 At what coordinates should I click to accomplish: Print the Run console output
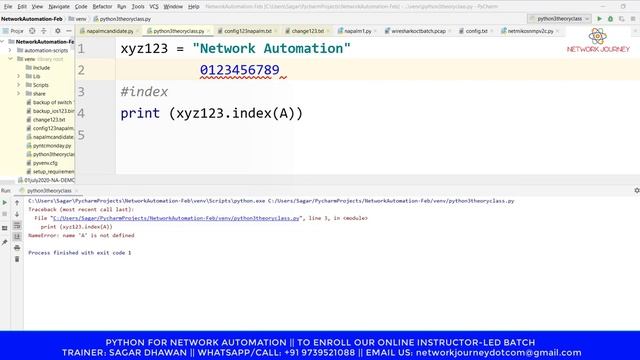(x=17, y=248)
